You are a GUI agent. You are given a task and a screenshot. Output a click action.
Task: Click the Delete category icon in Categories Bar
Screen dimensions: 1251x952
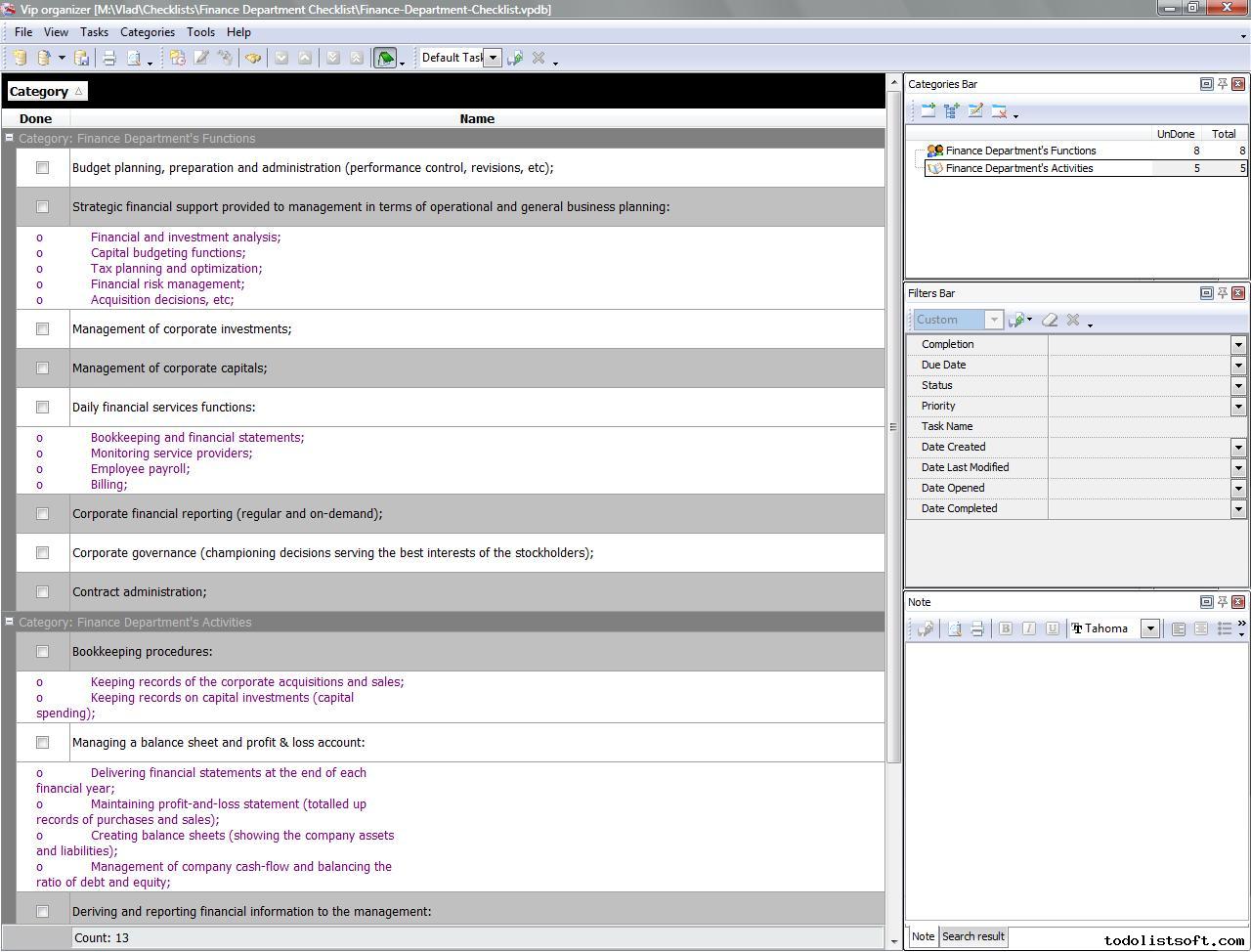[999, 111]
